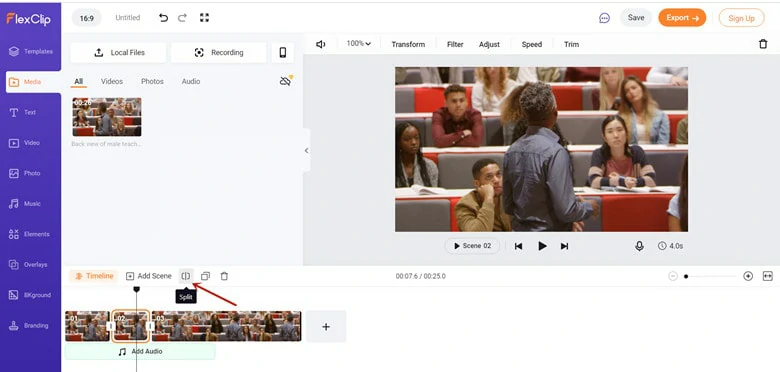Image resolution: width=780 pixels, height=372 pixels.
Task: Open the Speed options
Action: (x=532, y=44)
